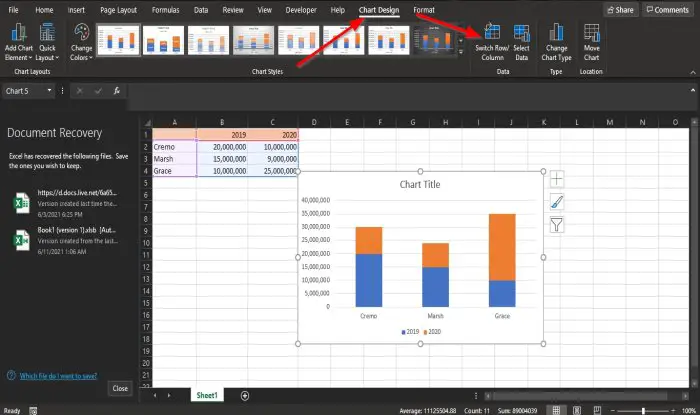Open chart styles paintbrush button
Screen dimensions: 700x415
click(557, 202)
